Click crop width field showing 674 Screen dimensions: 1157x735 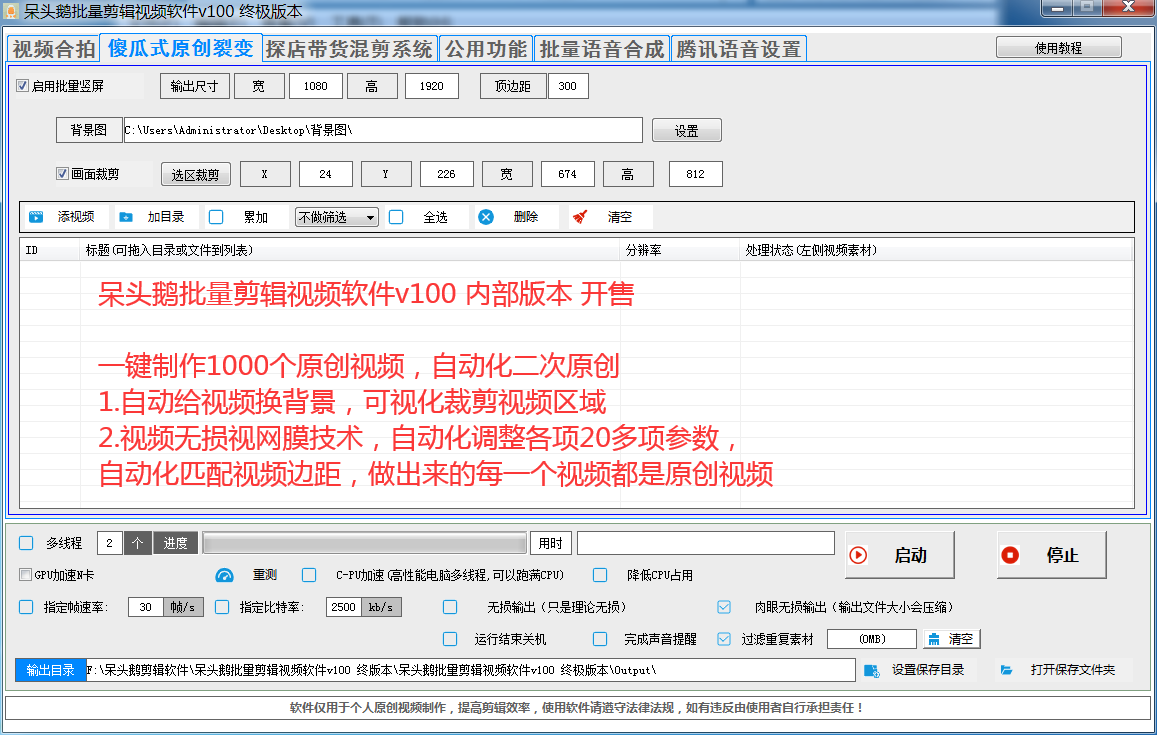click(567, 174)
